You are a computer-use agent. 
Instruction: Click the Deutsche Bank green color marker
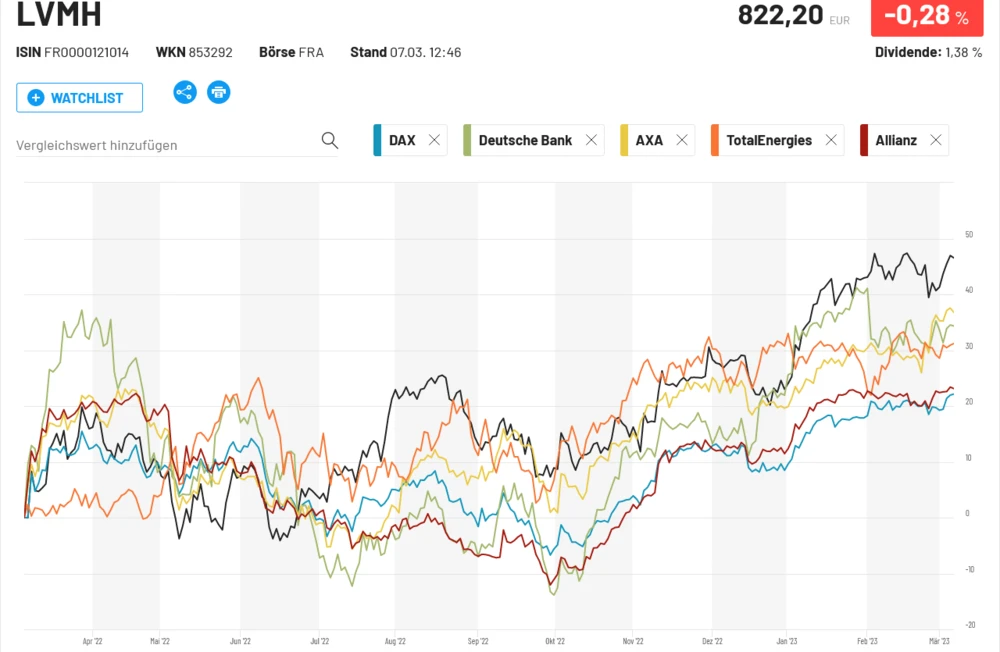[467, 141]
